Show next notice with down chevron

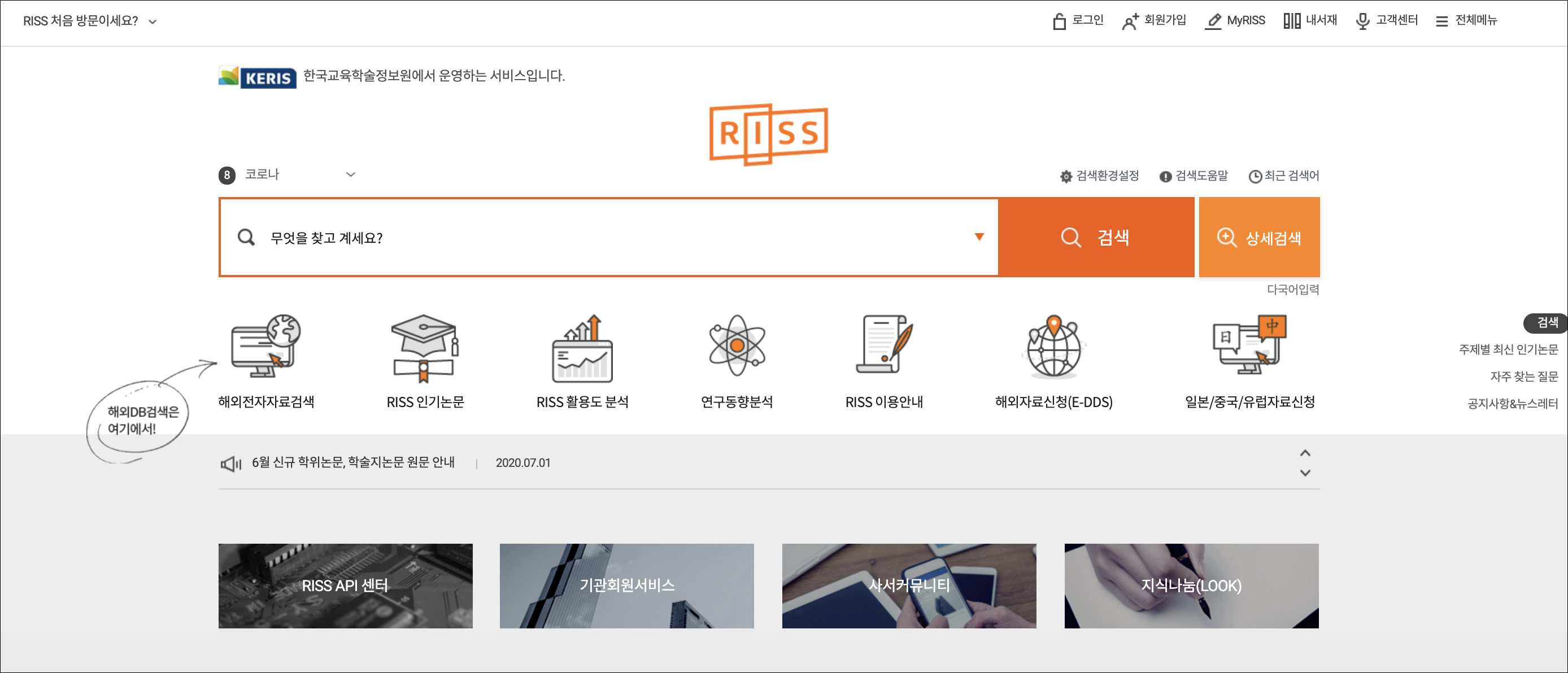1305,473
